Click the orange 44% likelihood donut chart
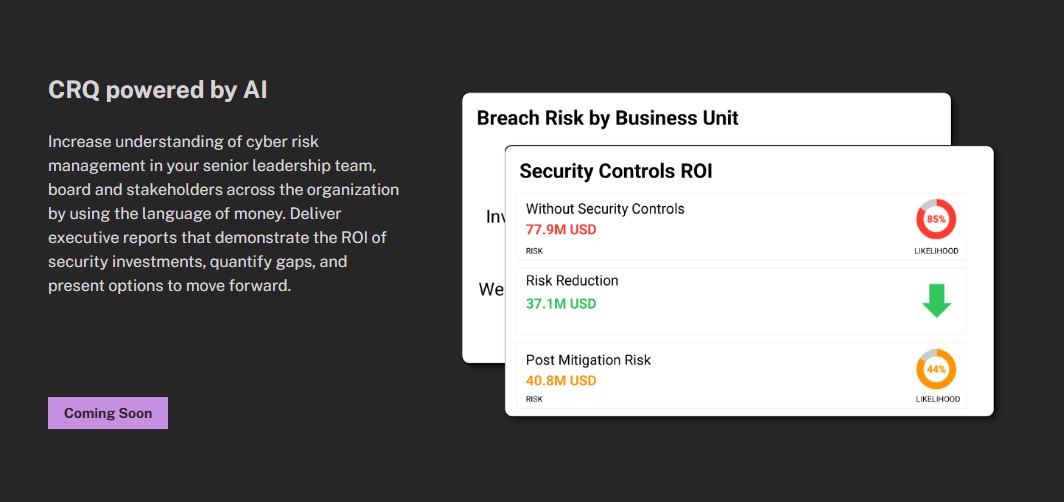1064x502 pixels. tap(936, 369)
